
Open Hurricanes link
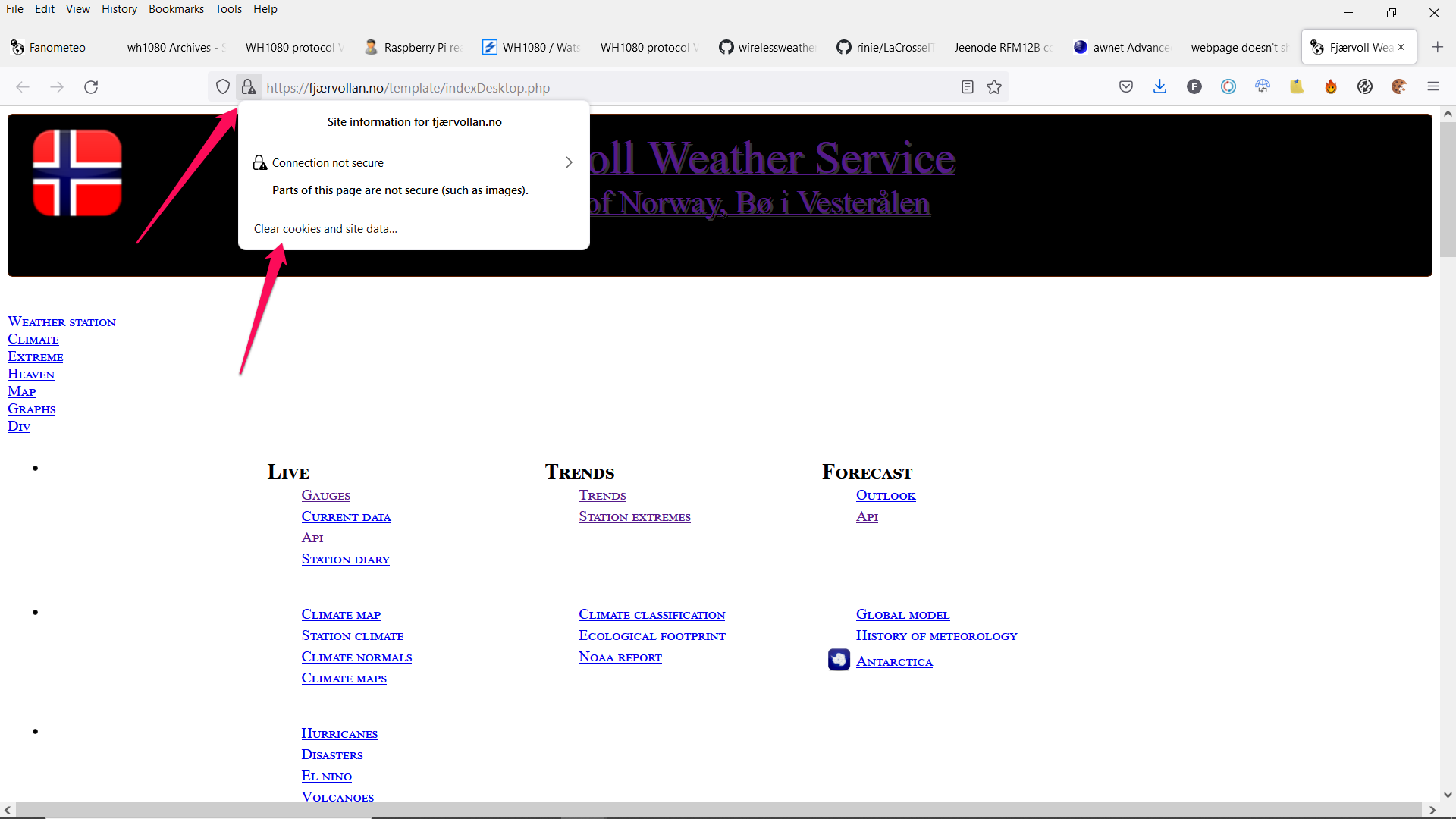tap(339, 733)
